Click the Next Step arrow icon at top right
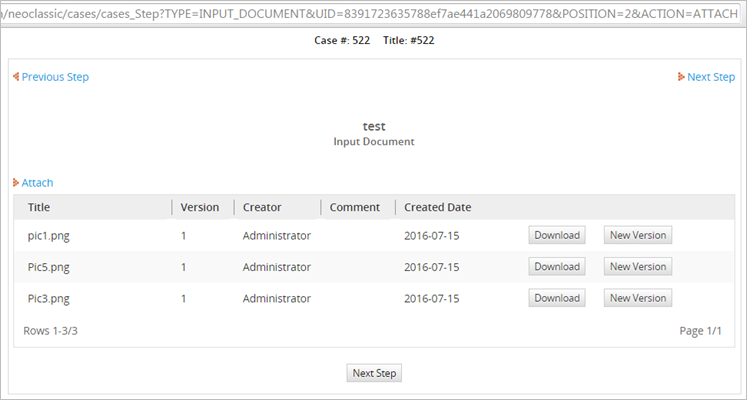This screenshot has height=400, width=747. pyautogui.click(x=681, y=77)
